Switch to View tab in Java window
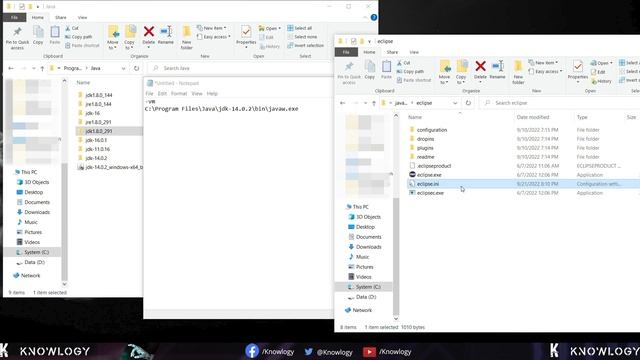The image size is (640, 360). [x=82, y=18]
